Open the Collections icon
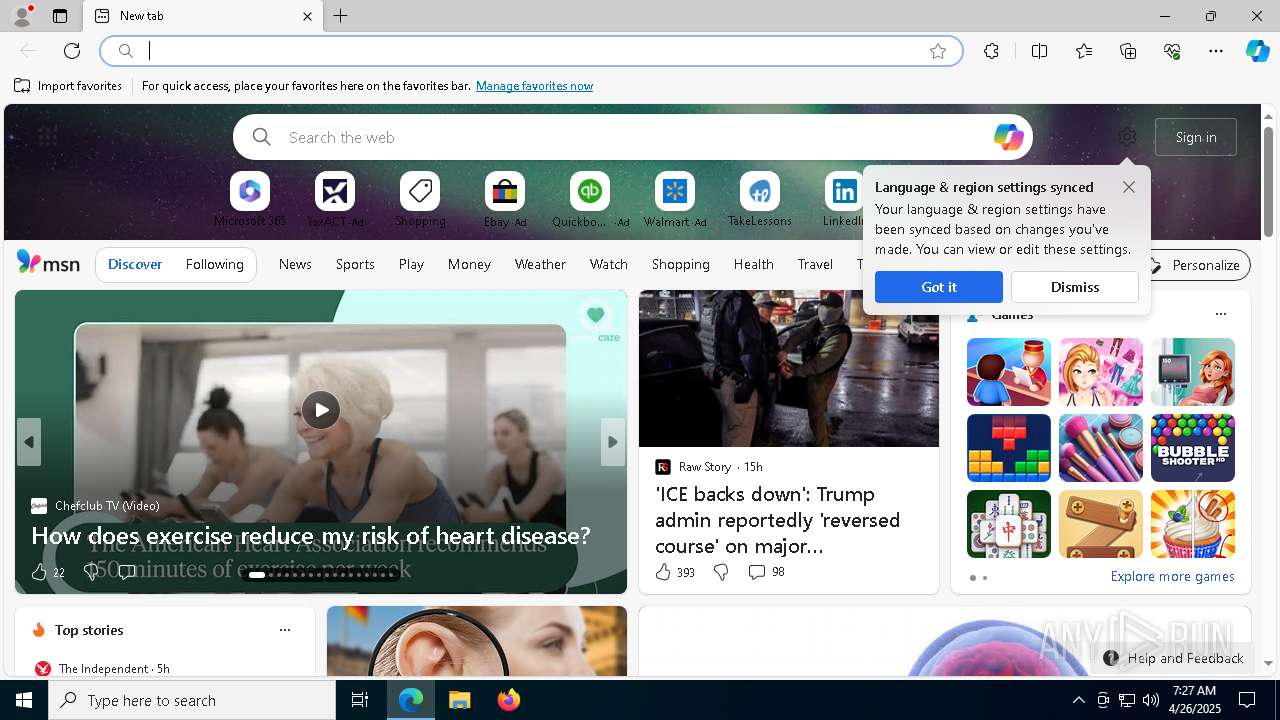This screenshot has height=720, width=1280. tap(1128, 51)
